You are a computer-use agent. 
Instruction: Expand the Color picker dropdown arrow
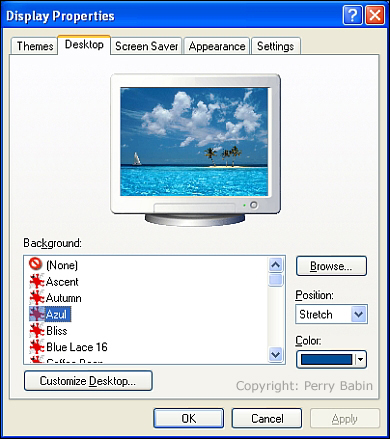[x=360, y=359]
